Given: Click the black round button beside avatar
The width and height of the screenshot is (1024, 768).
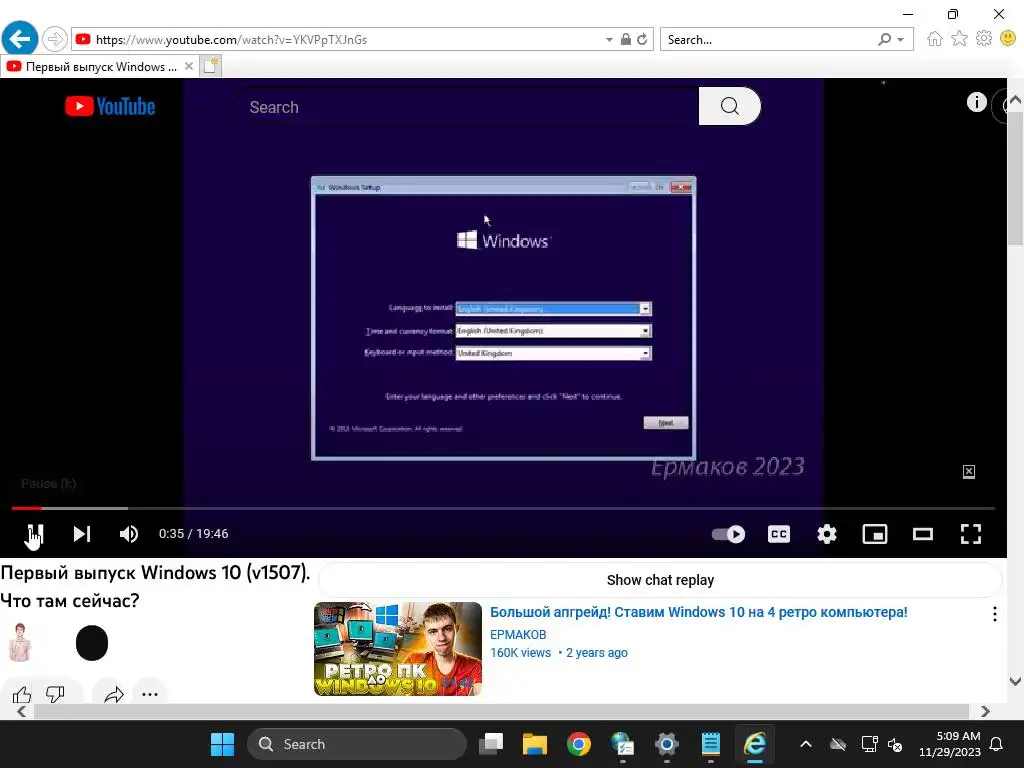Looking at the screenshot, I should pyautogui.click(x=91, y=643).
